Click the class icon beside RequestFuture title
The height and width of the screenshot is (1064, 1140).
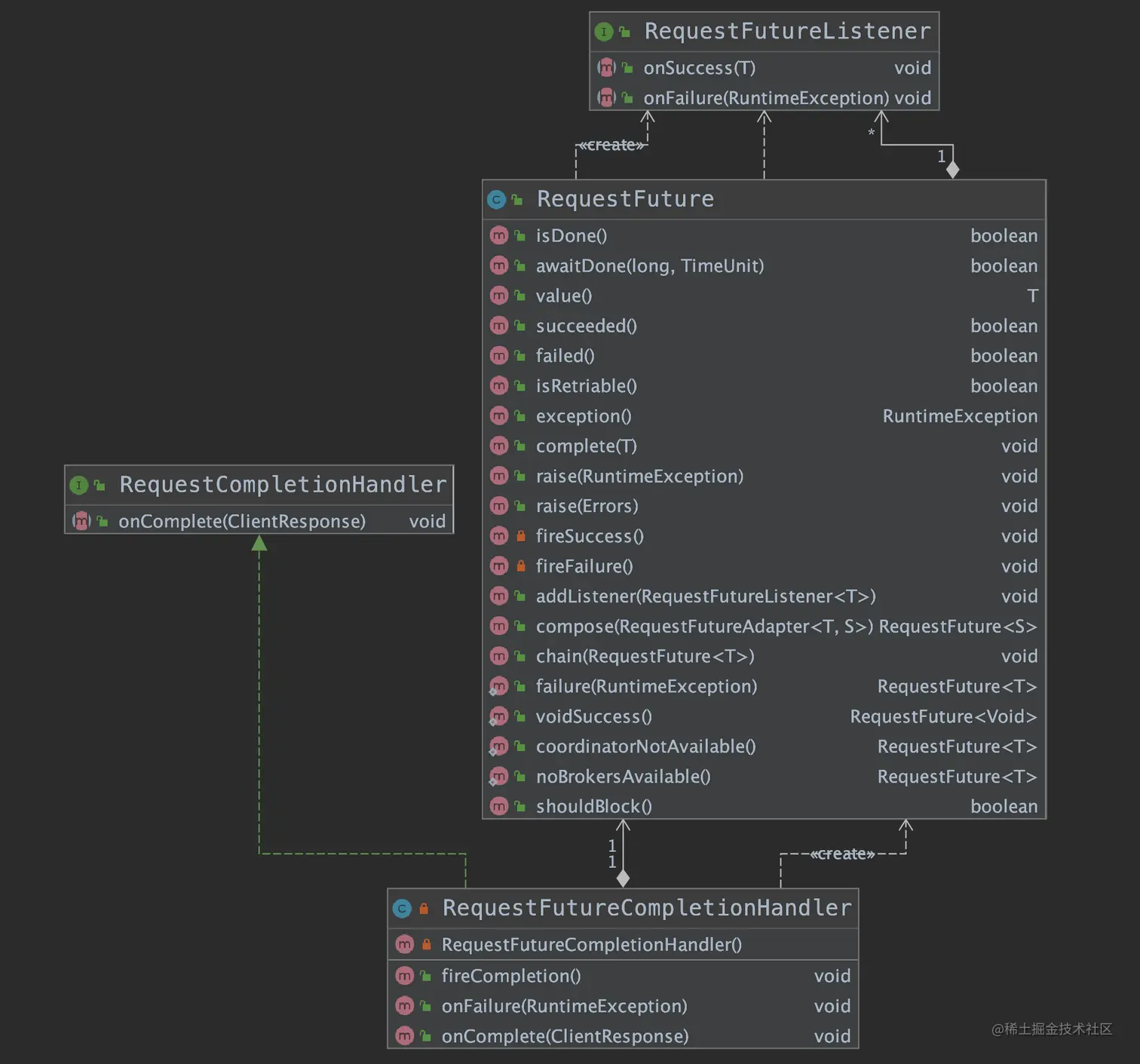tap(496, 200)
